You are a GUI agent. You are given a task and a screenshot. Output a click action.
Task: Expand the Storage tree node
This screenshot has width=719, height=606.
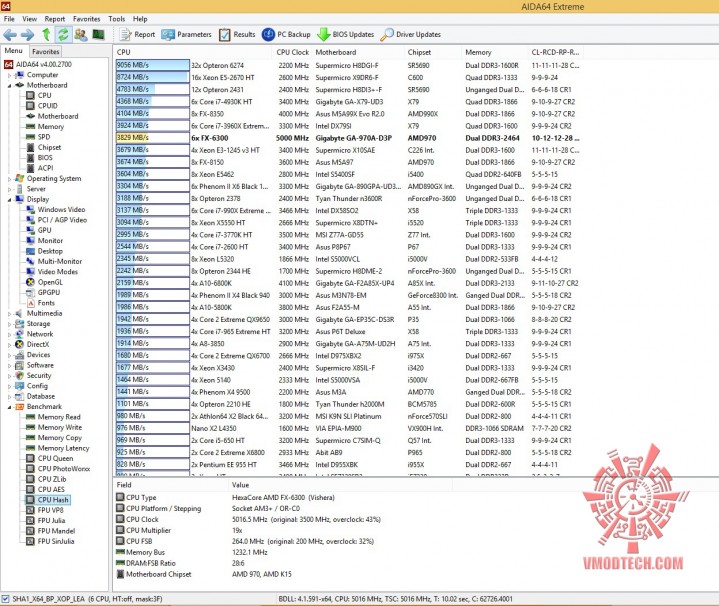click(9, 324)
